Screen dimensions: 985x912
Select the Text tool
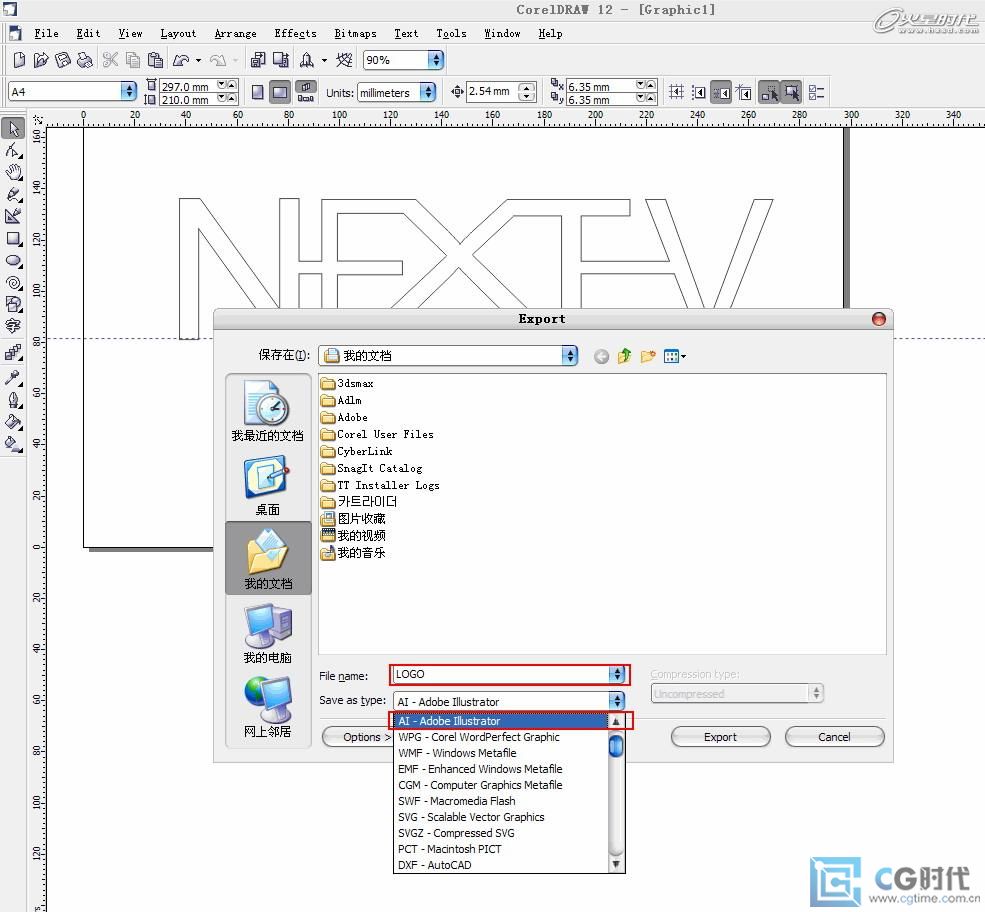pyautogui.click(x=13, y=325)
